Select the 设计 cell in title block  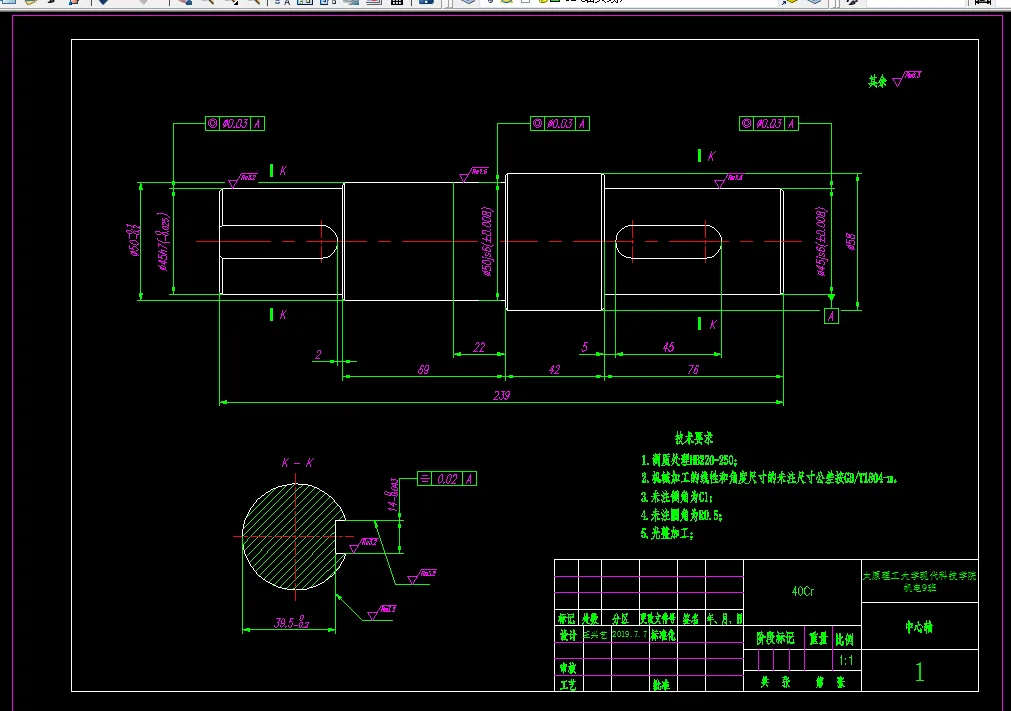pos(568,636)
